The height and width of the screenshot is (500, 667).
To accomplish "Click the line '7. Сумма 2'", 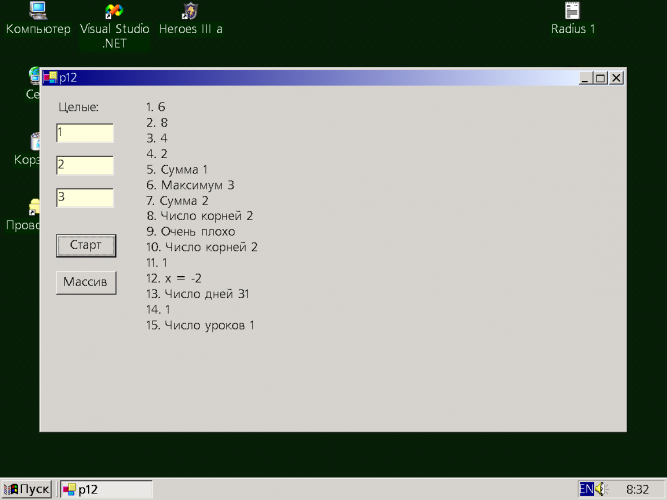I will click(x=177, y=200).
